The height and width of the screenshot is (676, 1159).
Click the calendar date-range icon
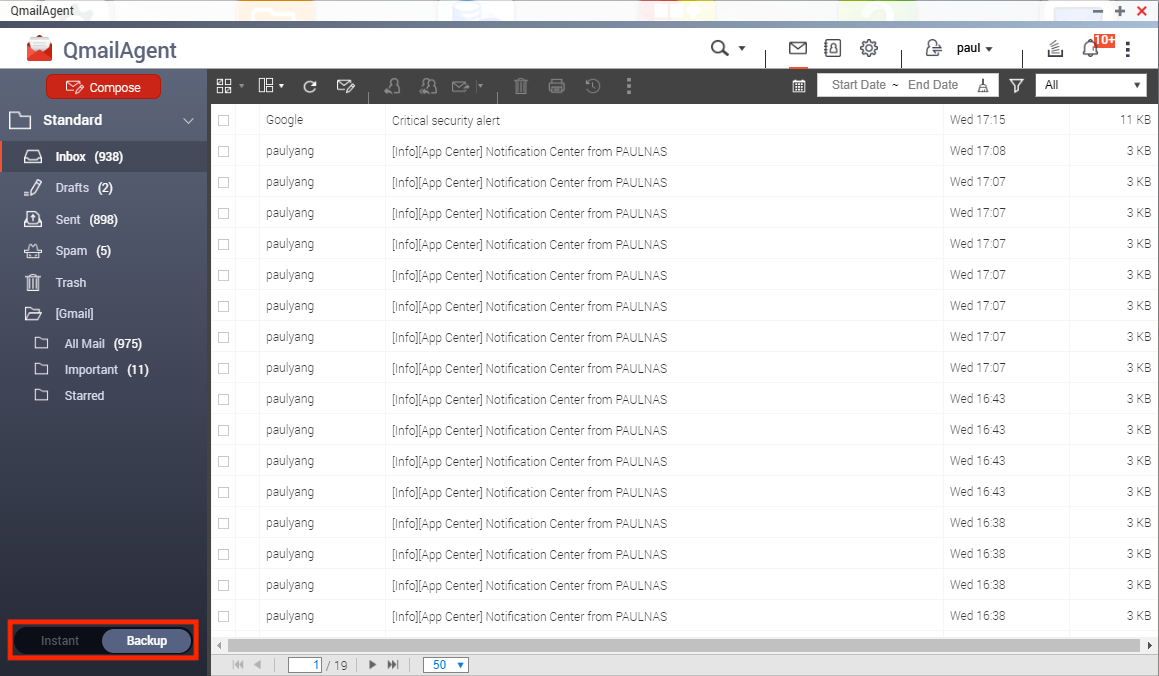(798, 86)
